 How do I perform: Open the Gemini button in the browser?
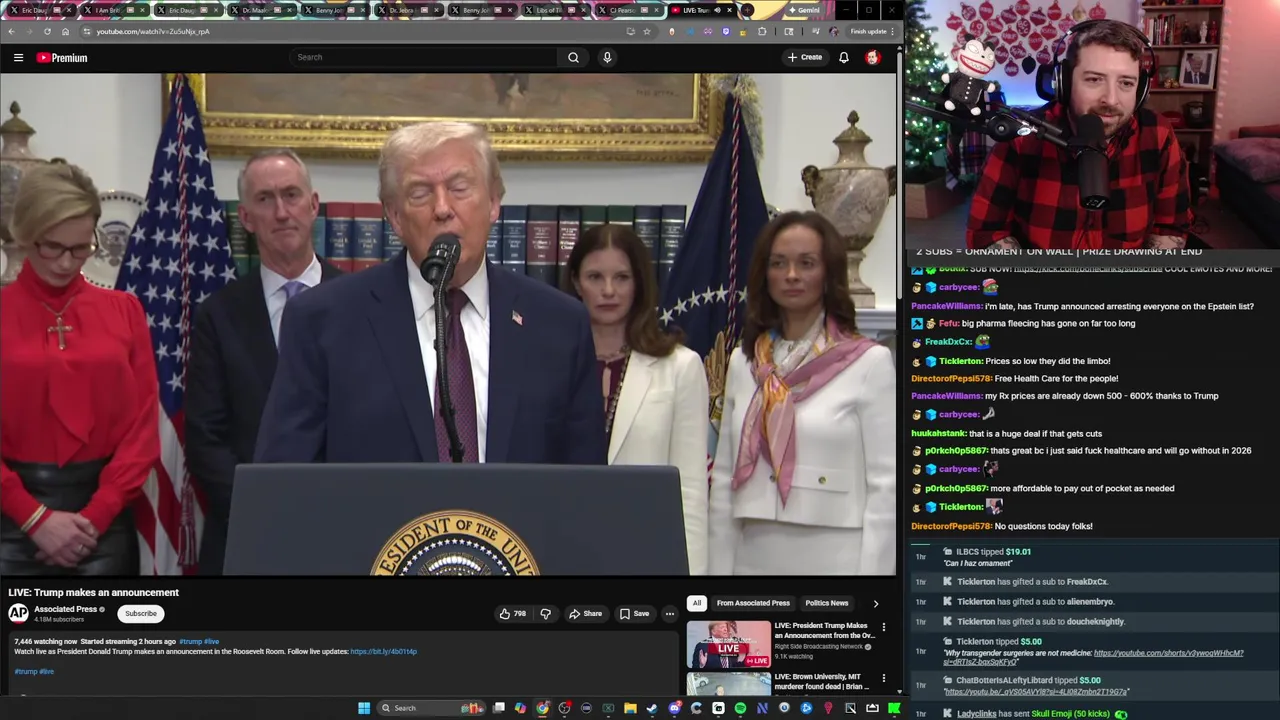[804, 10]
